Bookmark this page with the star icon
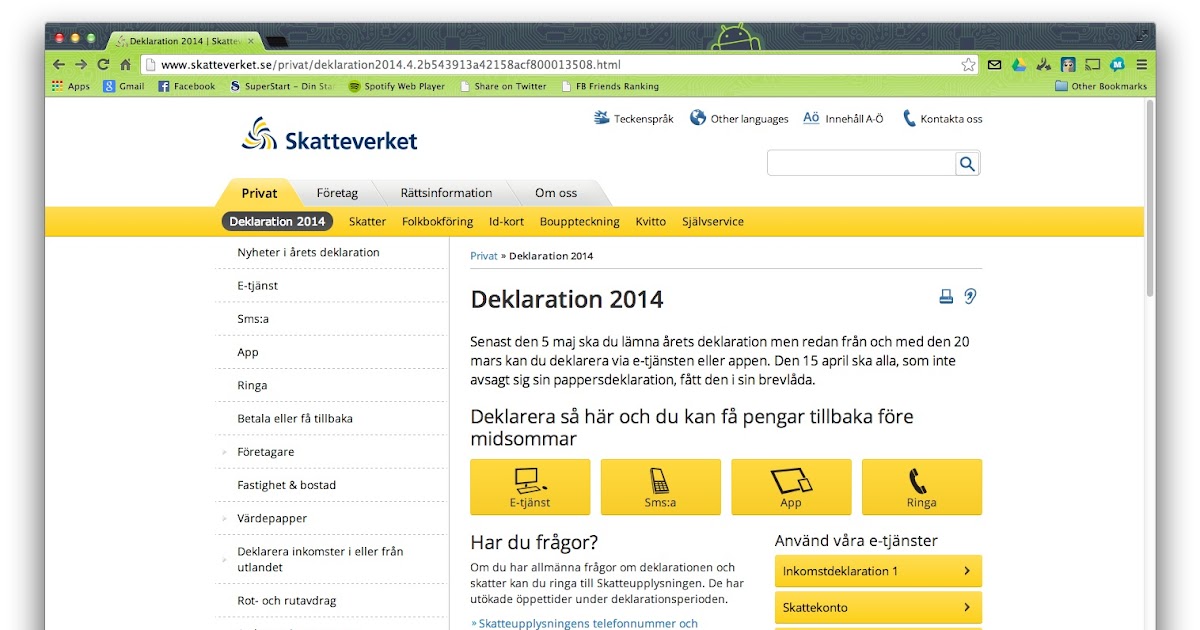 point(968,64)
